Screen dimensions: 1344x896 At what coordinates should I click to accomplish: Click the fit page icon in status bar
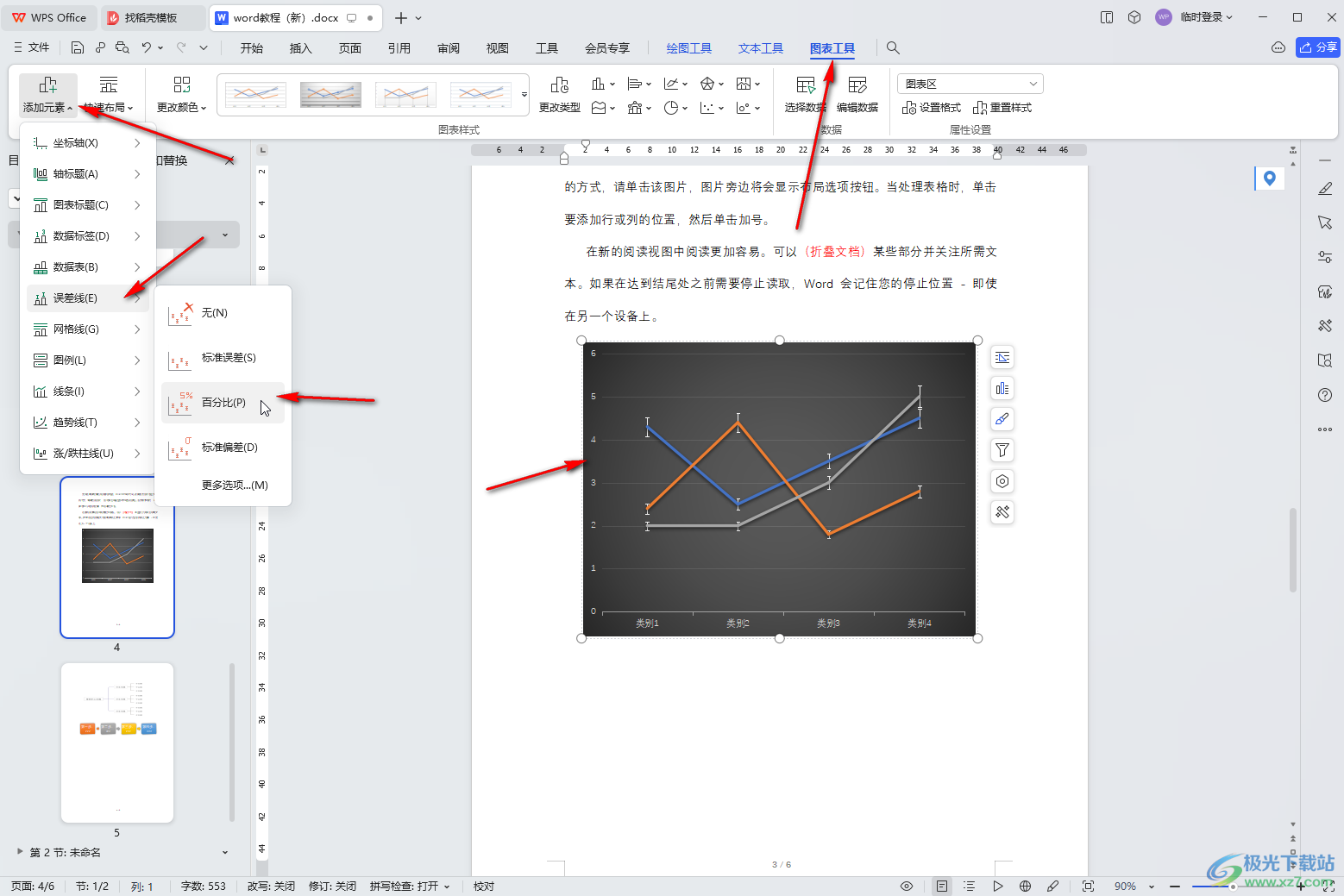click(x=1088, y=887)
